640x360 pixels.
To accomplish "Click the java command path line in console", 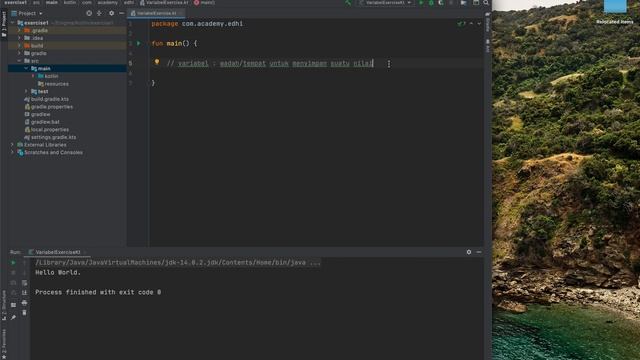I will (x=178, y=263).
